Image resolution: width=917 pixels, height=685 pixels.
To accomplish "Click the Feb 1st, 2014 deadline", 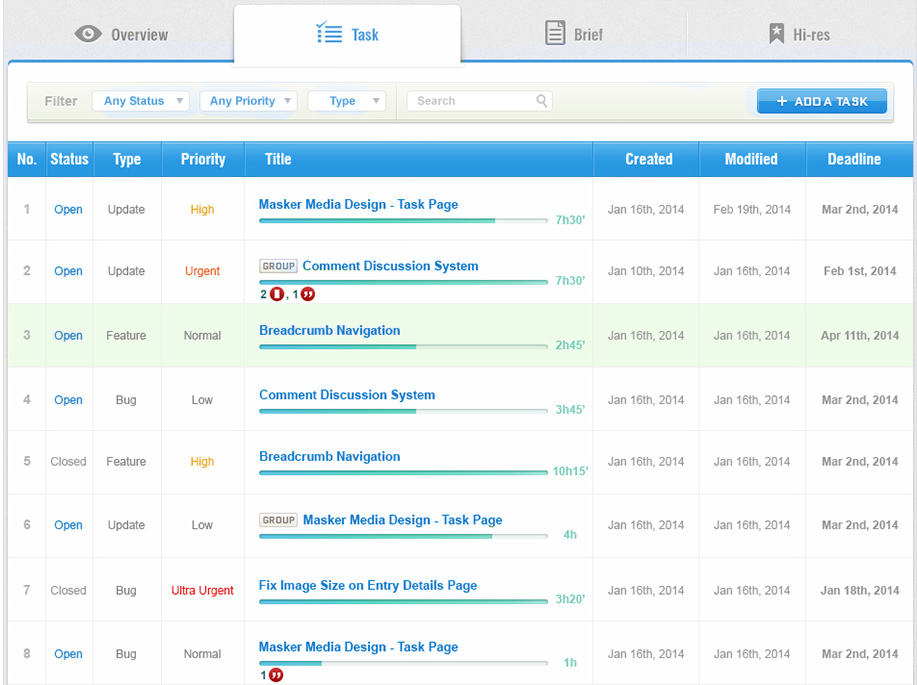I will tap(860, 271).
